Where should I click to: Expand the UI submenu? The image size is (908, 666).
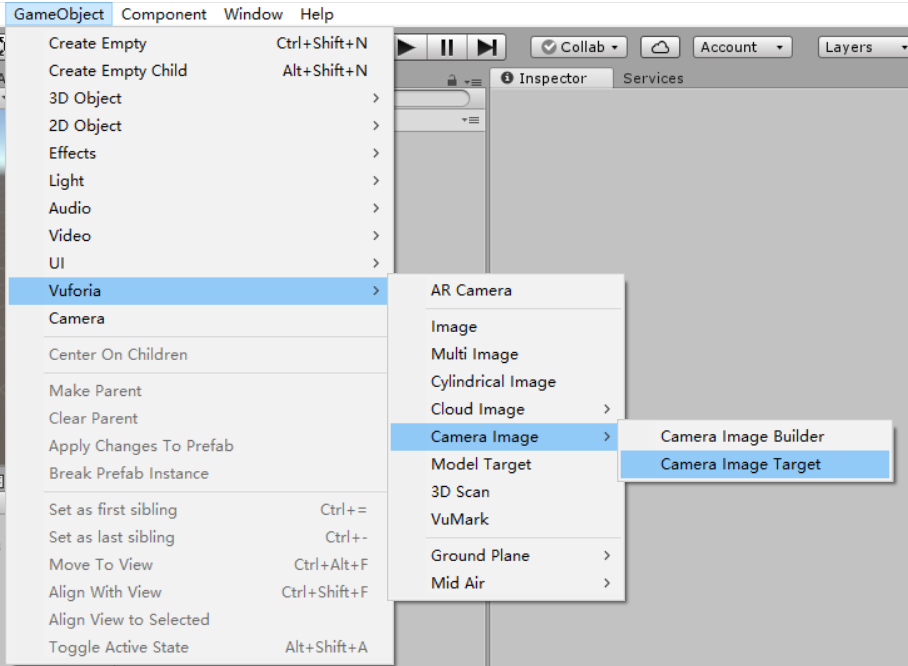coord(198,264)
